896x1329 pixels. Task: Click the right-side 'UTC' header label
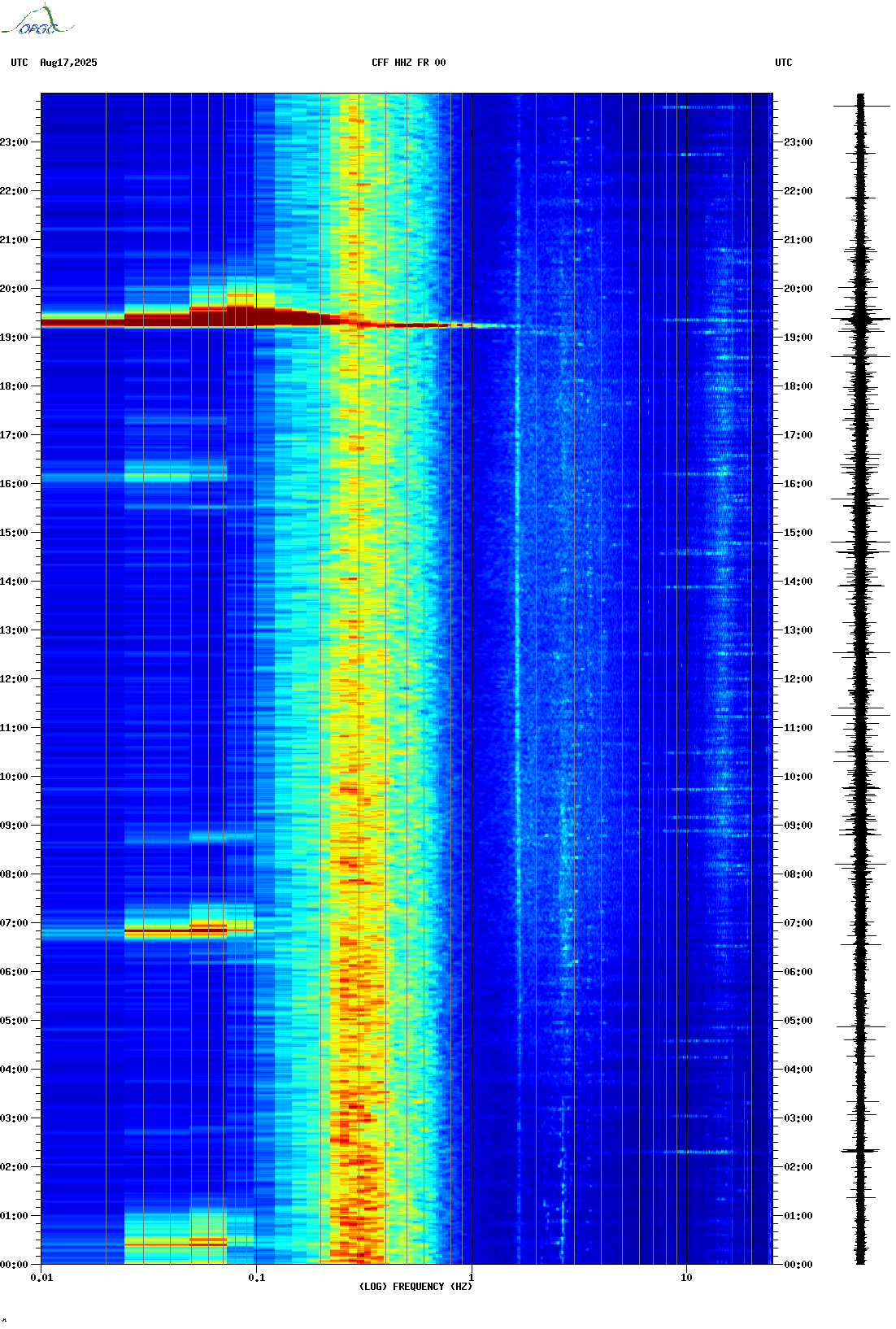pos(784,63)
